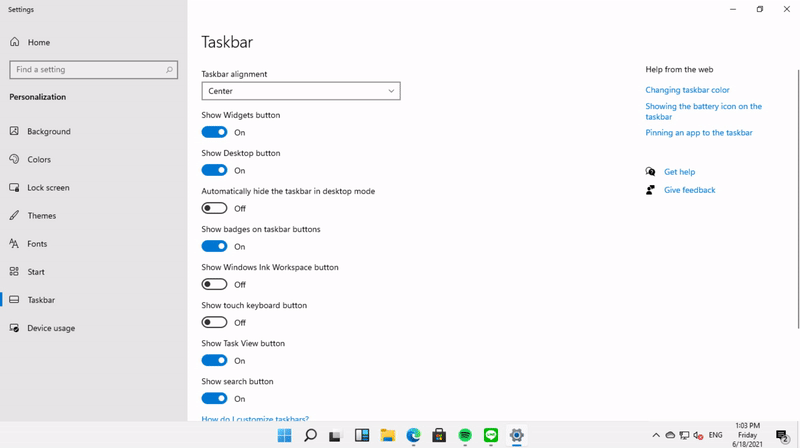This screenshot has width=800, height=448.
Task: Click the Settings page vertical scrollbar
Action: coord(797,199)
